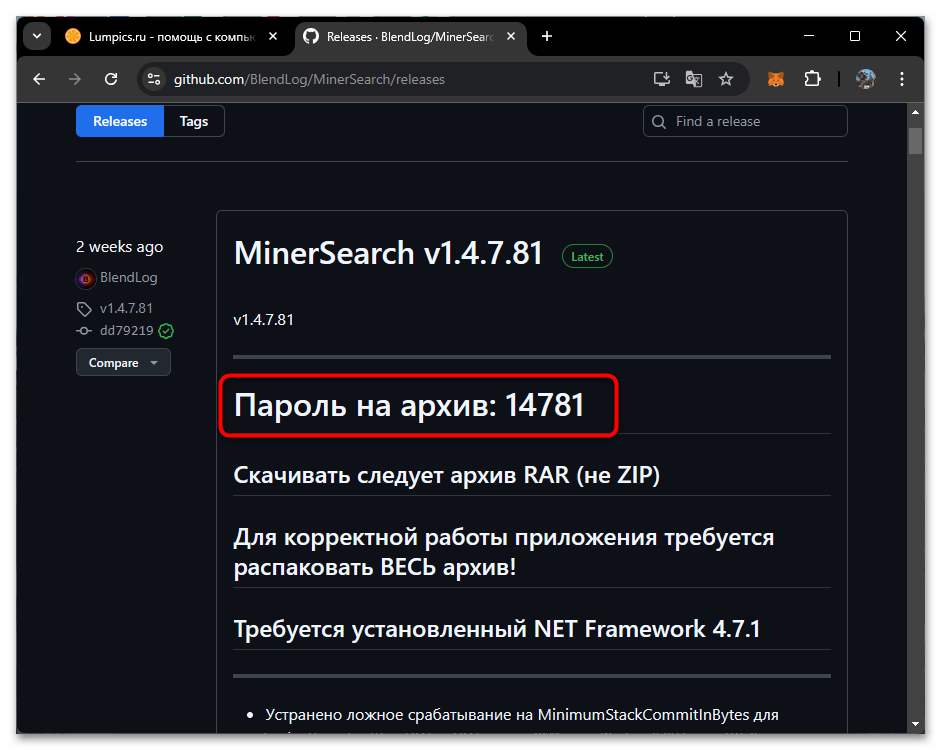Install app icon in address bar
The image size is (941, 750).
[x=661, y=79]
